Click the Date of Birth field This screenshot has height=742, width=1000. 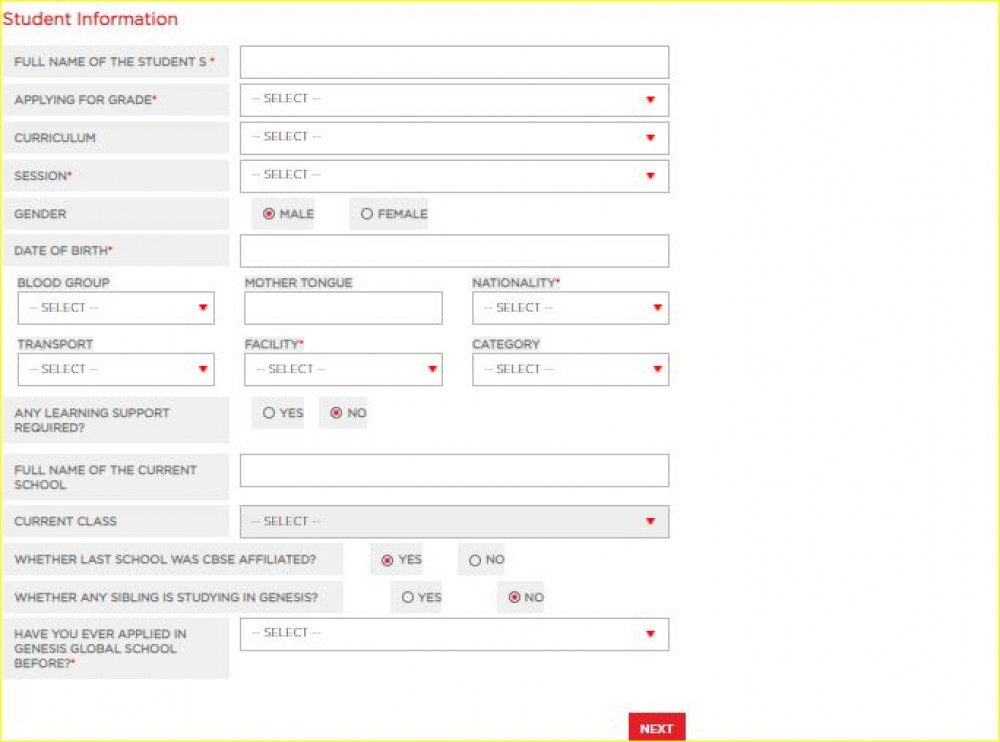point(454,251)
